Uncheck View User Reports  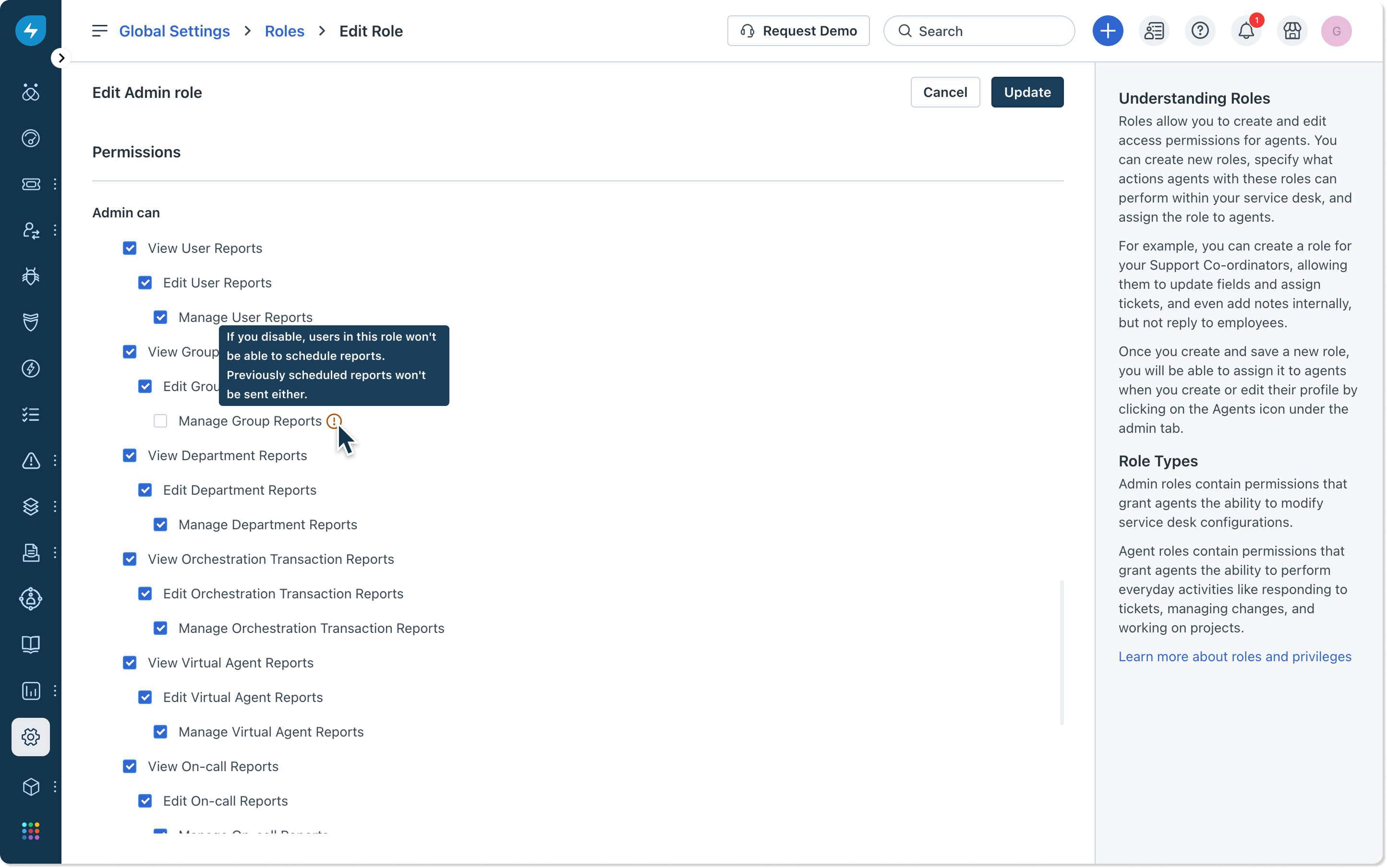(130, 248)
